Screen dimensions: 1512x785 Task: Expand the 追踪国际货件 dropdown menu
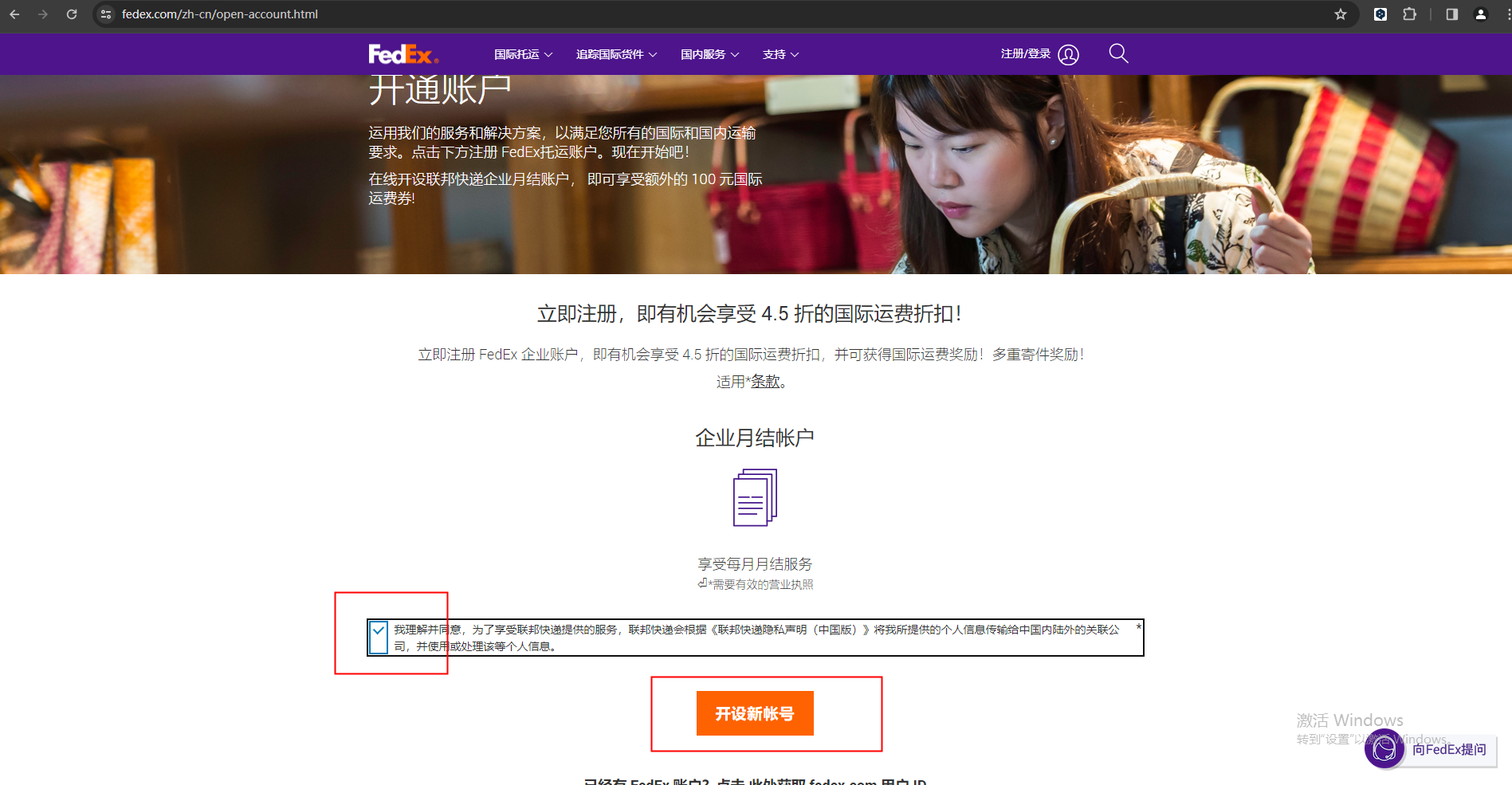pos(616,54)
